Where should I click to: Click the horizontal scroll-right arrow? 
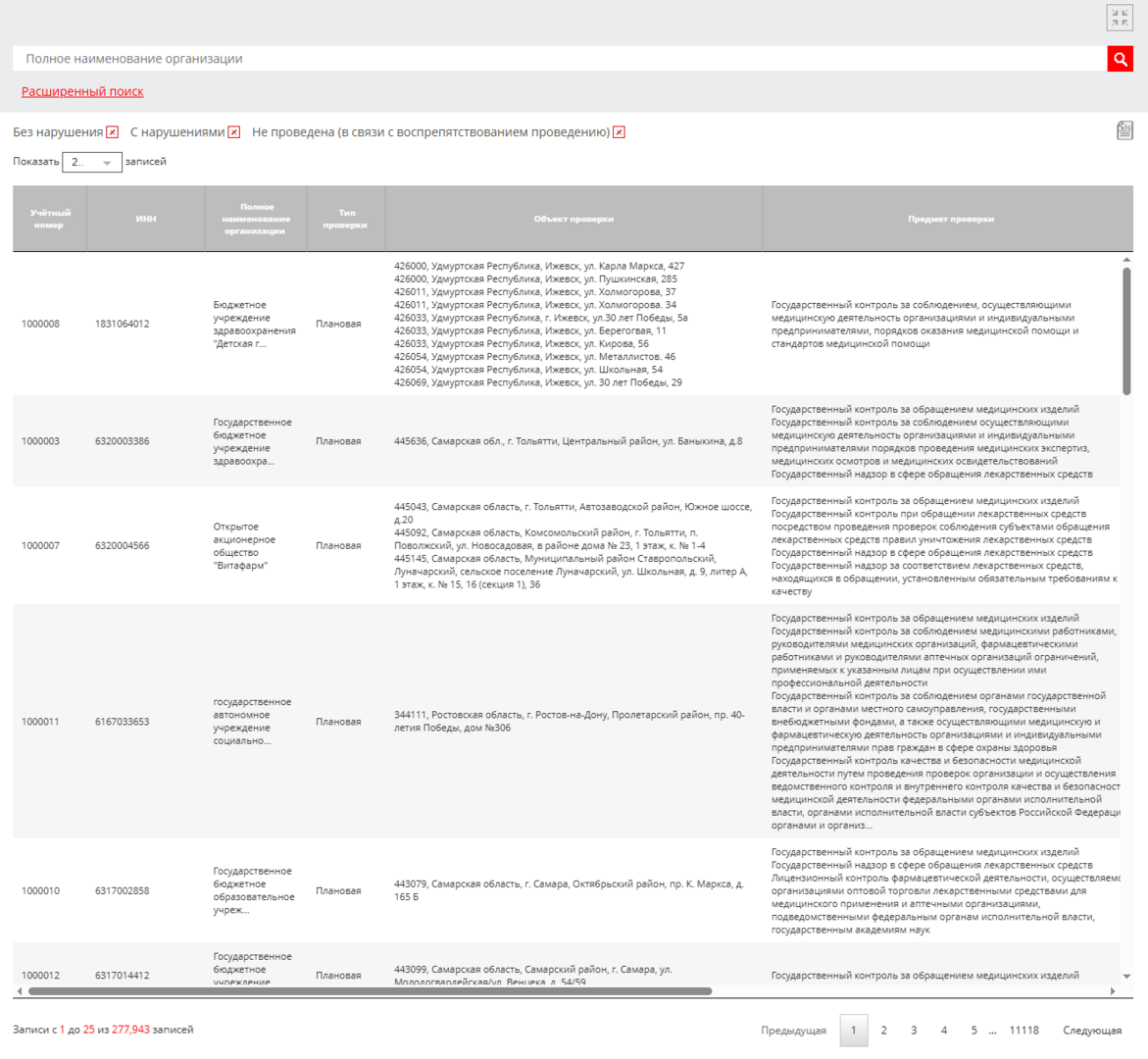[x=1113, y=991]
